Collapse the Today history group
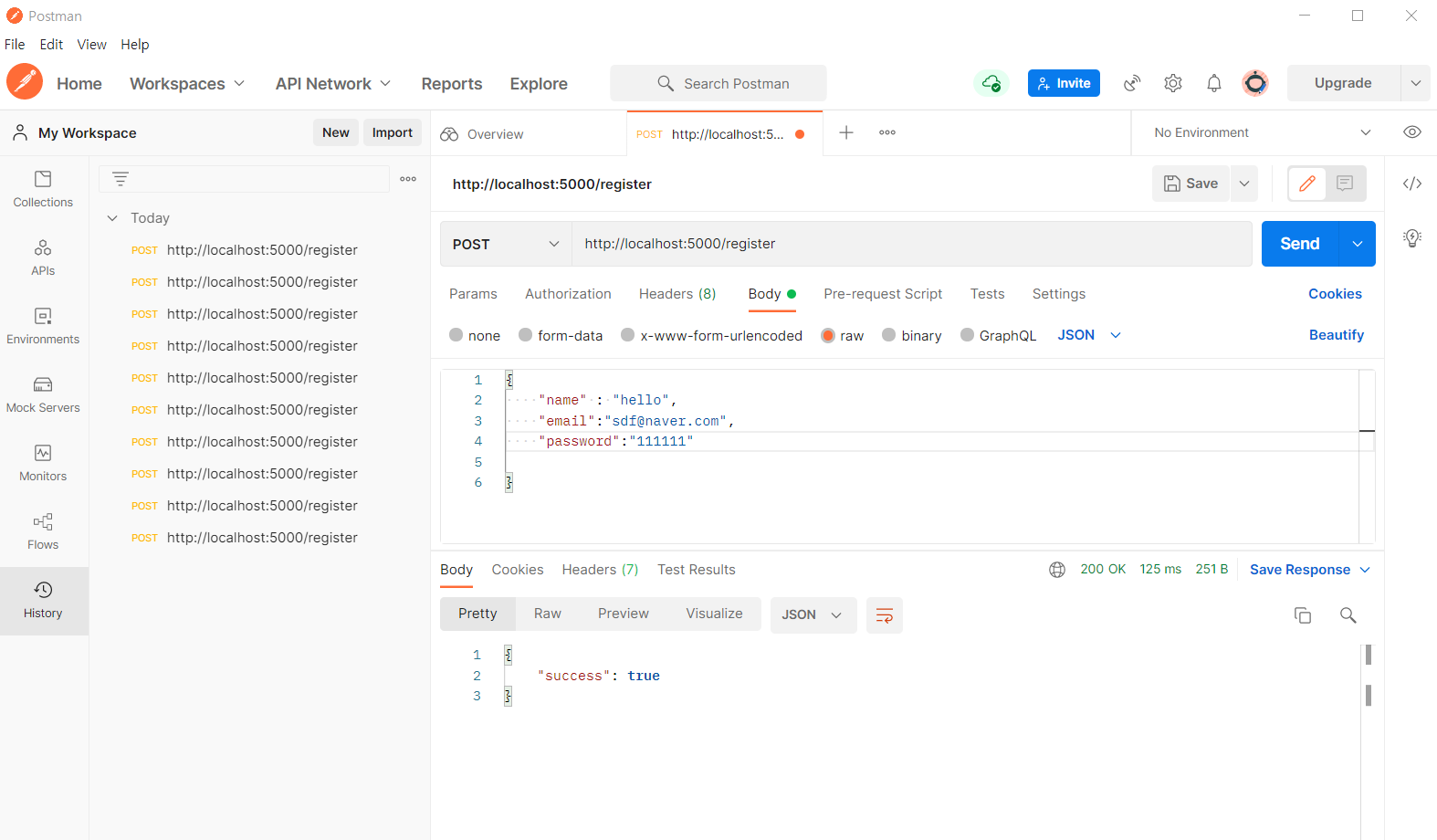This screenshot has height=840, width=1437. pyautogui.click(x=112, y=218)
